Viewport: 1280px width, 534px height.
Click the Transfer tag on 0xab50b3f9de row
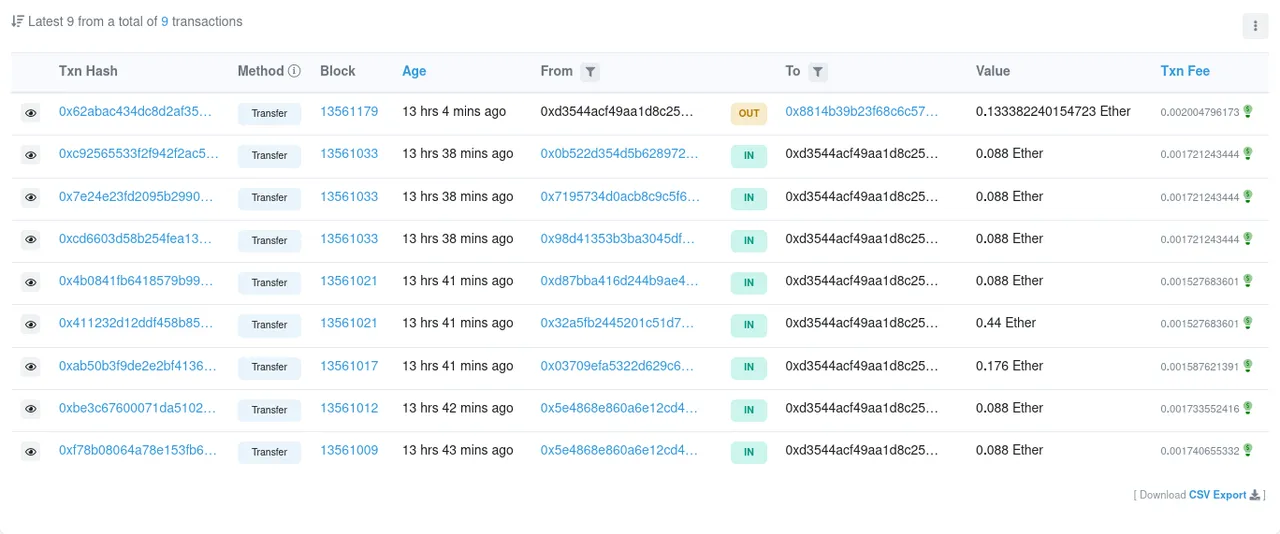point(269,367)
